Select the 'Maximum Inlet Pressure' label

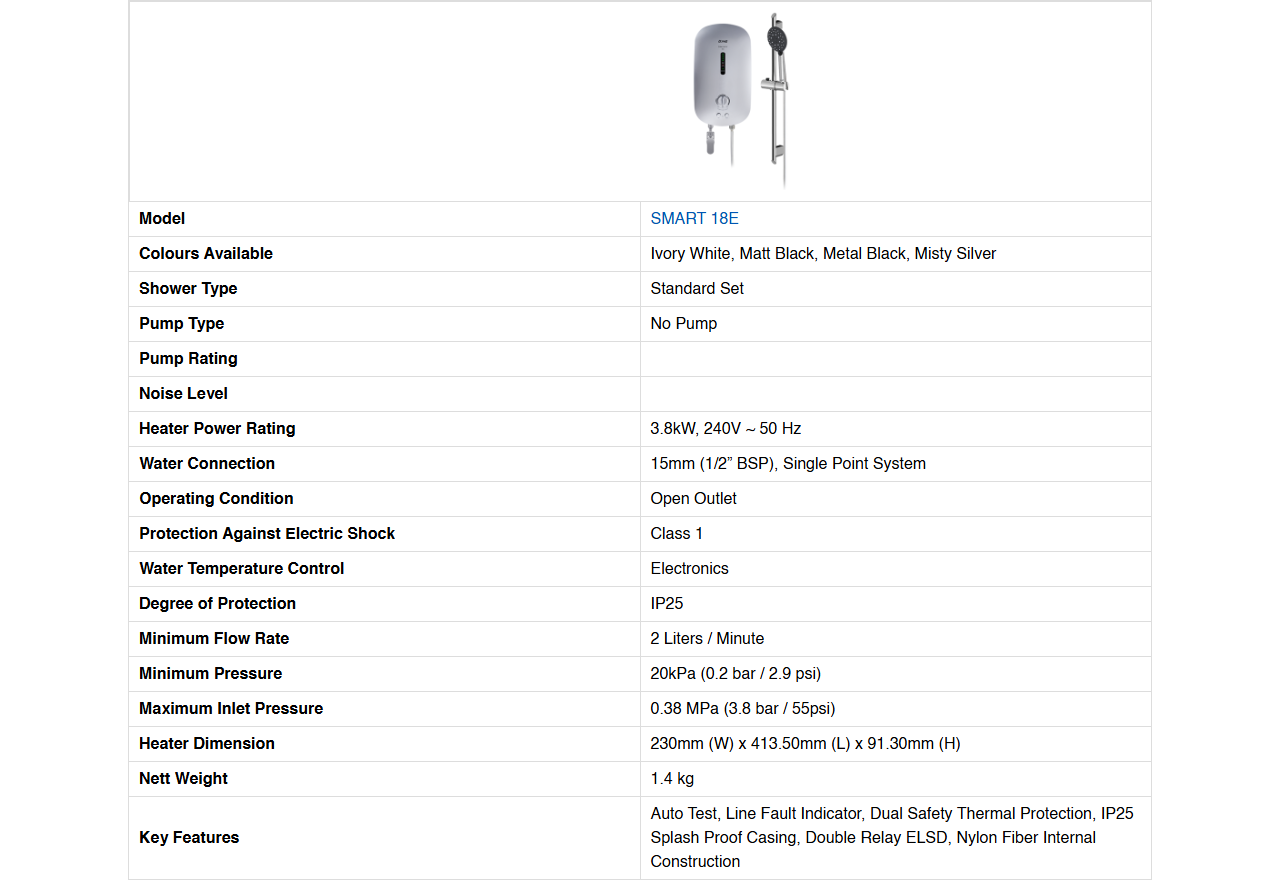tap(231, 708)
